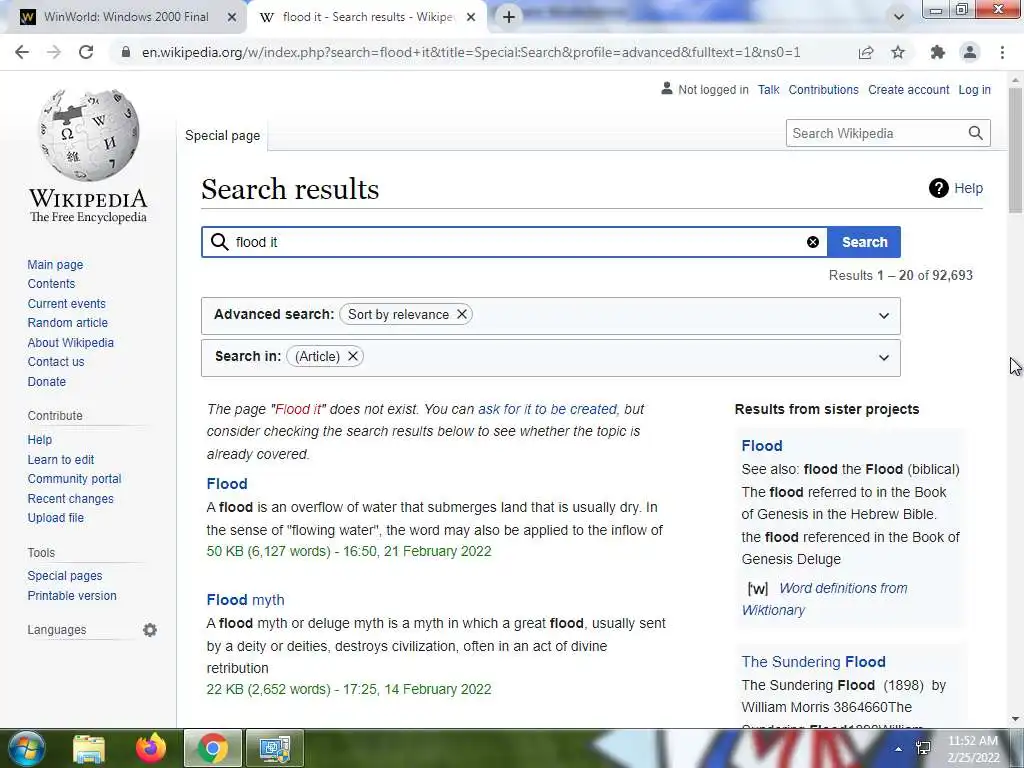Open Upload file
Screen dimensions: 1024x768
pos(56,518)
